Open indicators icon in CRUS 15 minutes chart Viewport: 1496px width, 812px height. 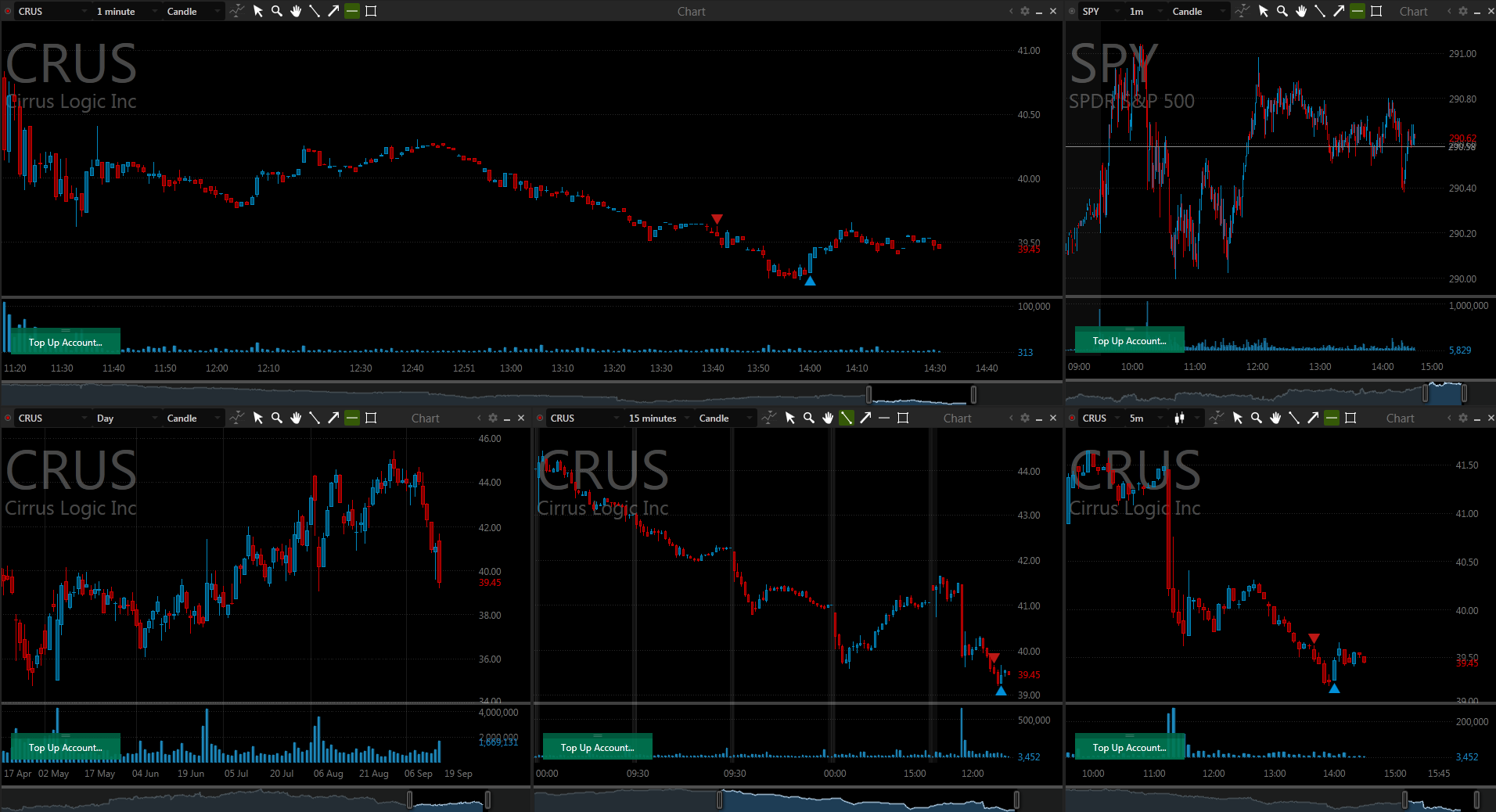click(x=768, y=418)
